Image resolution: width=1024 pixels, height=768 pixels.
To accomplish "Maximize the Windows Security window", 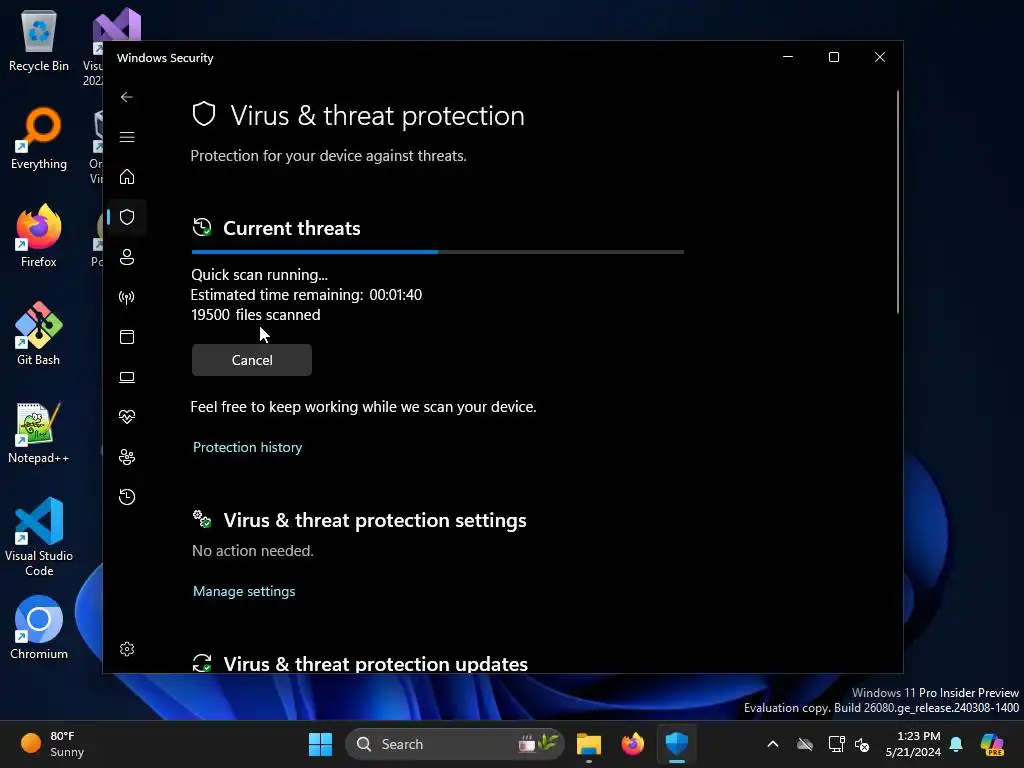I will [x=834, y=57].
